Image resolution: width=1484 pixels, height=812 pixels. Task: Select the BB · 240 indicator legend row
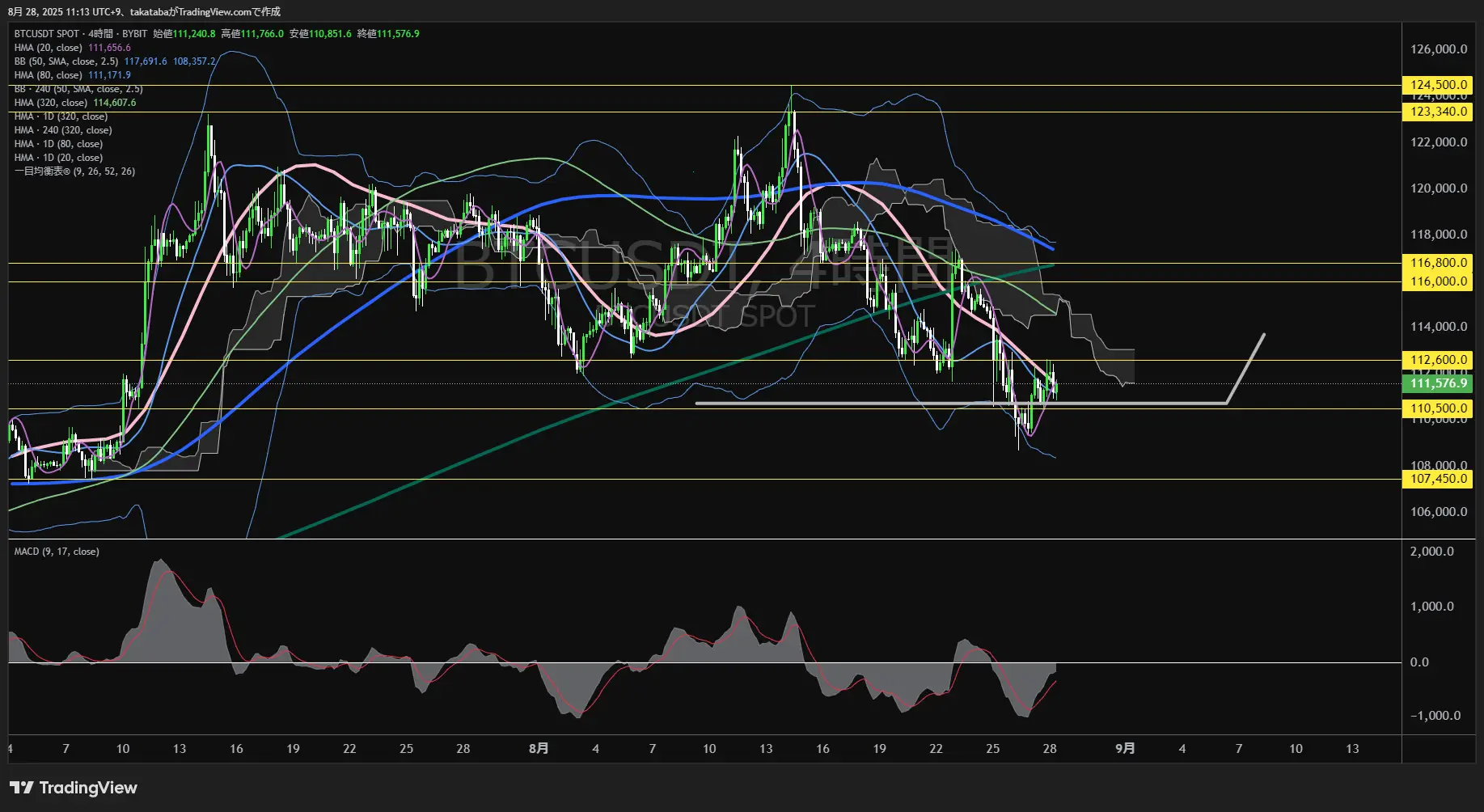tap(78, 89)
